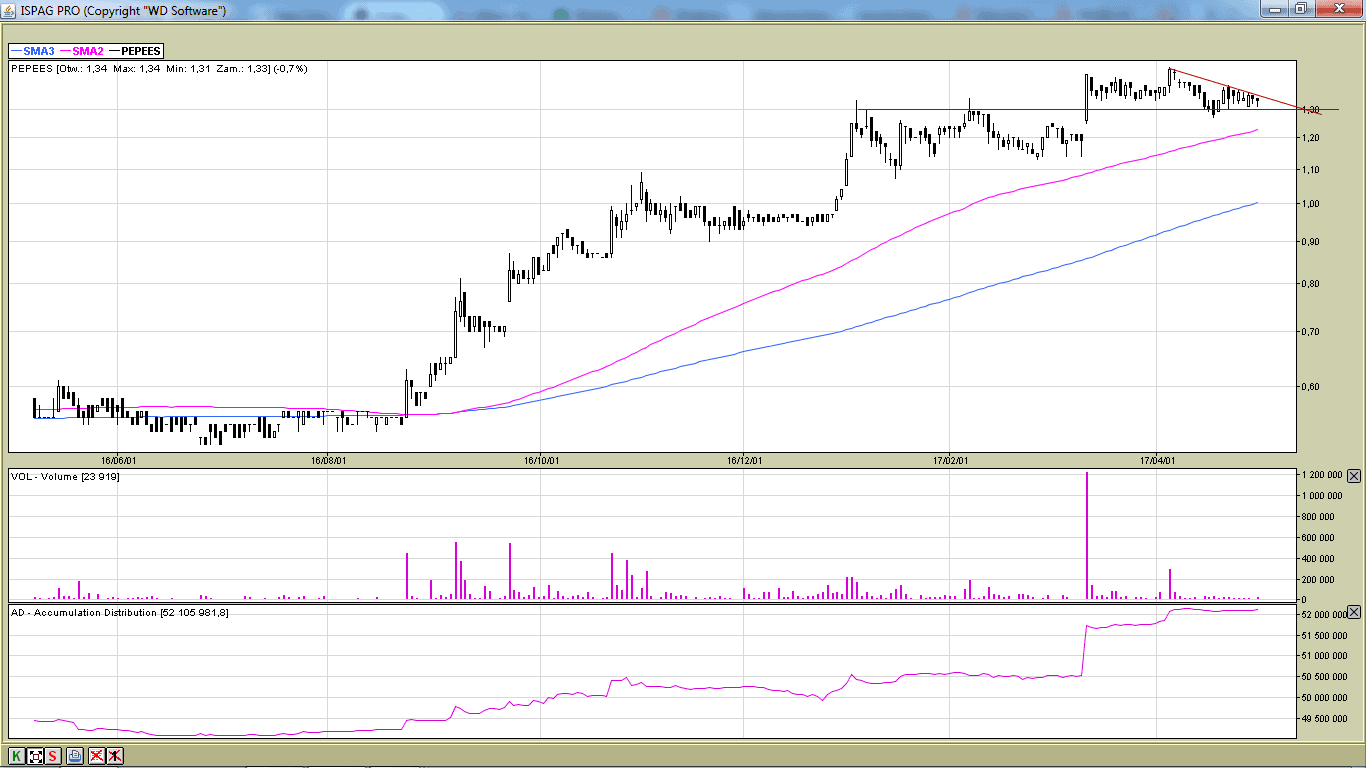Click the green K button in the bottom toolbar
The height and width of the screenshot is (772, 1370).
pyautogui.click(x=17, y=756)
